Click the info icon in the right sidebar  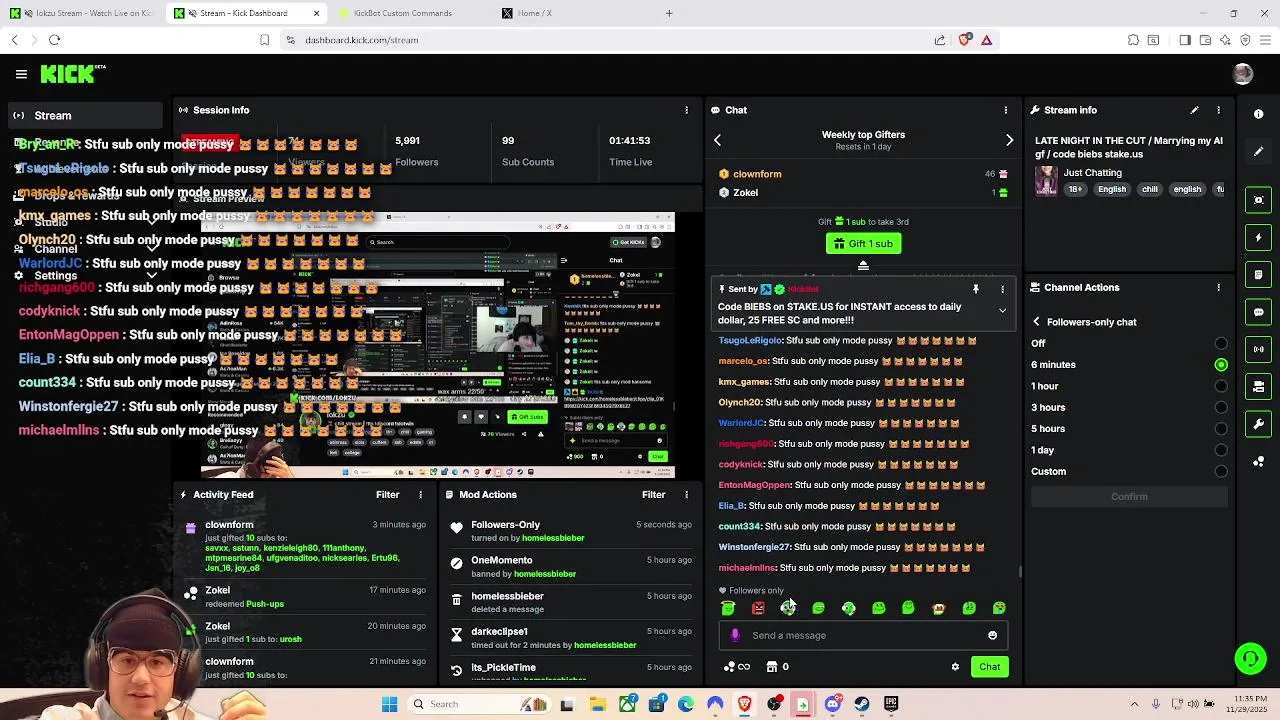1259,114
